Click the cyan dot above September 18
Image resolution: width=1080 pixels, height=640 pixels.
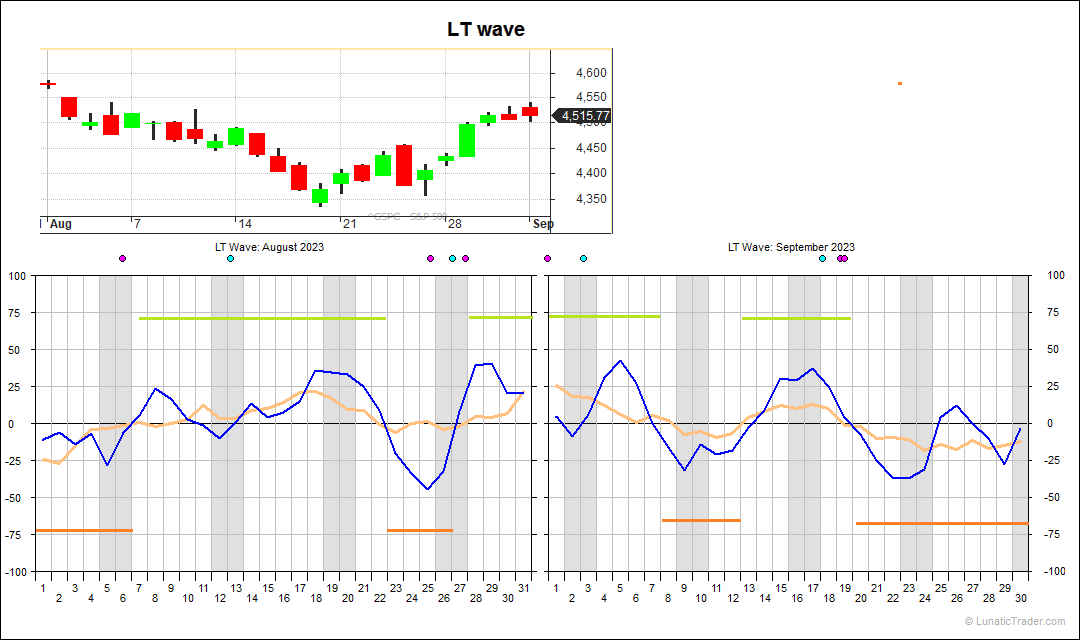tap(822, 257)
